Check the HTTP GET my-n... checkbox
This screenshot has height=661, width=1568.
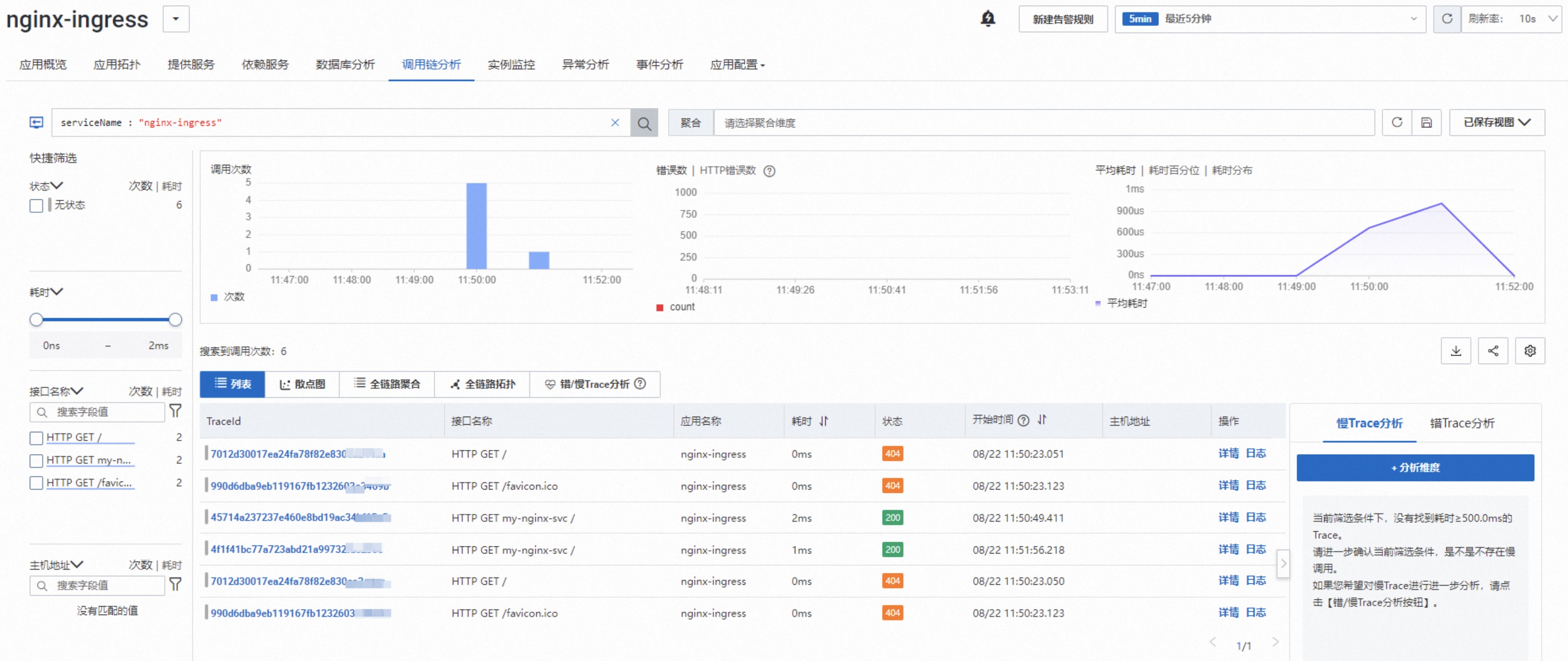click(x=36, y=461)
